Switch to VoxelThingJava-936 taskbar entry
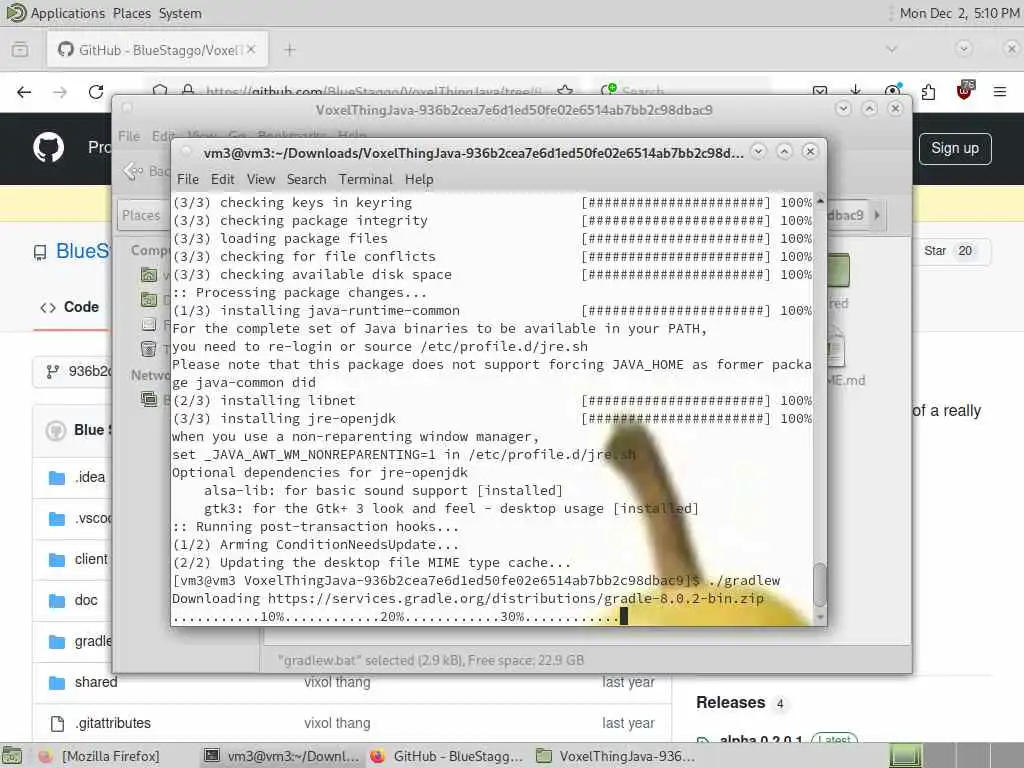1024x768 pixels. [614, 756]
